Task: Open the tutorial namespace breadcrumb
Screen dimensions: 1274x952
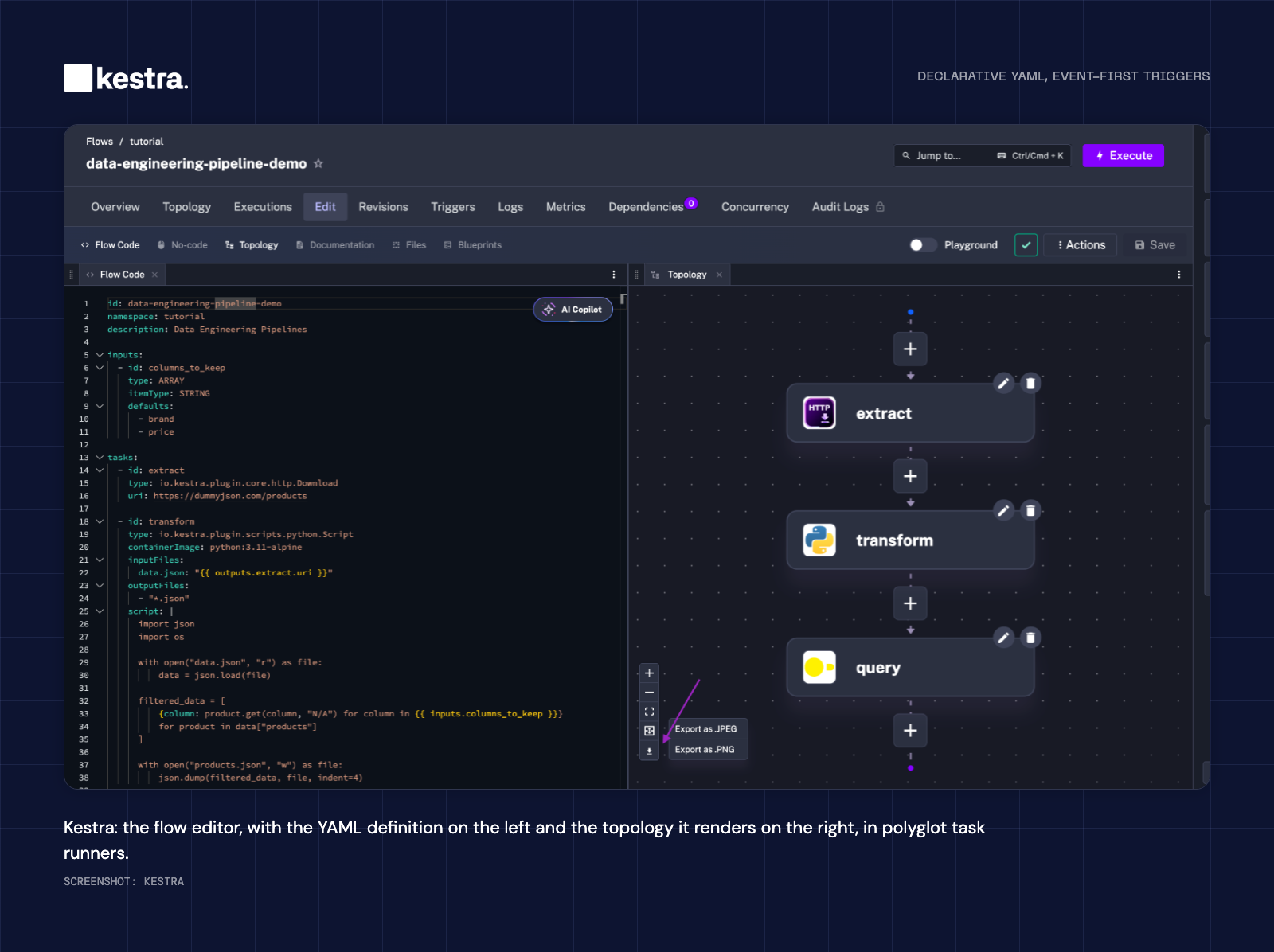Action: tap(147, 142)
